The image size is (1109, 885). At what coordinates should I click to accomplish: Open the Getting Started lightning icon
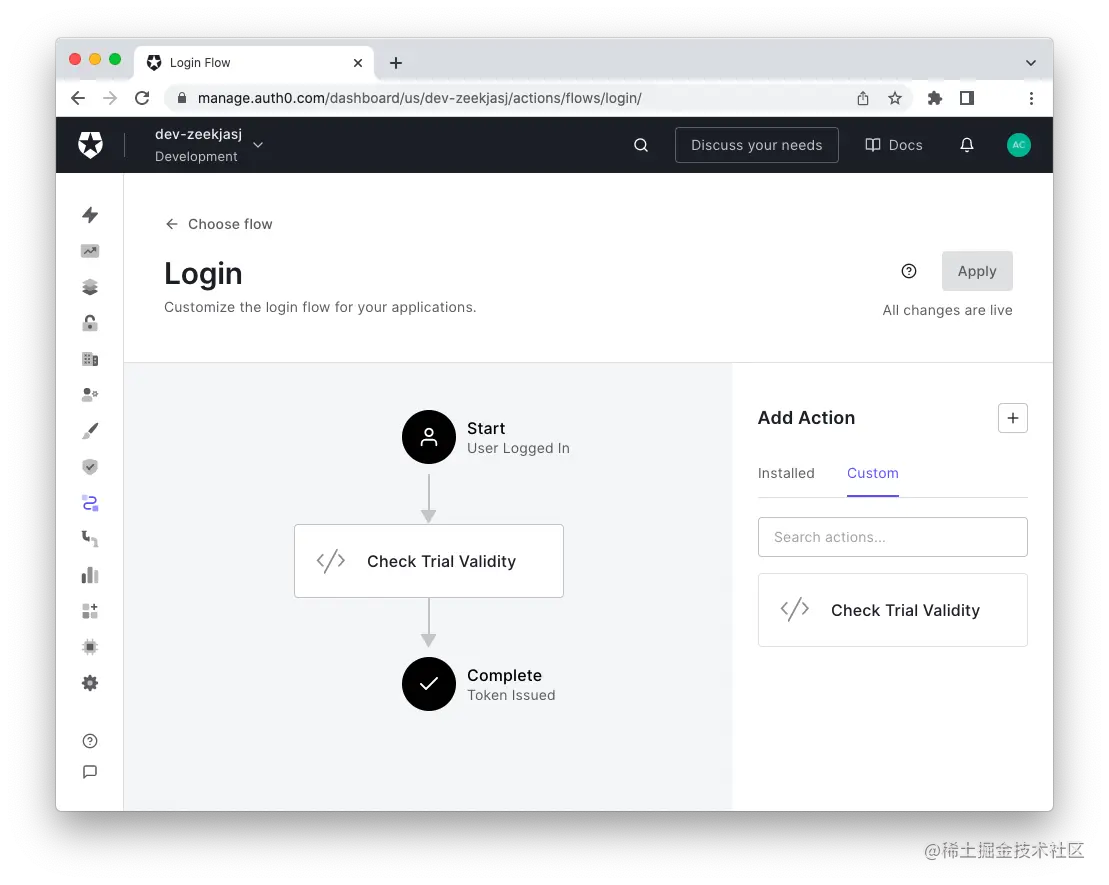click(90, 215)
